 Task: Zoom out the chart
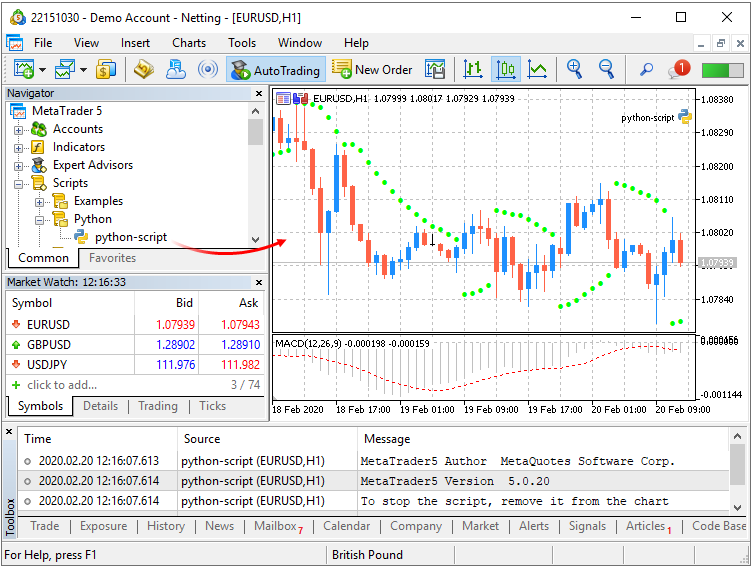point(606,70)
